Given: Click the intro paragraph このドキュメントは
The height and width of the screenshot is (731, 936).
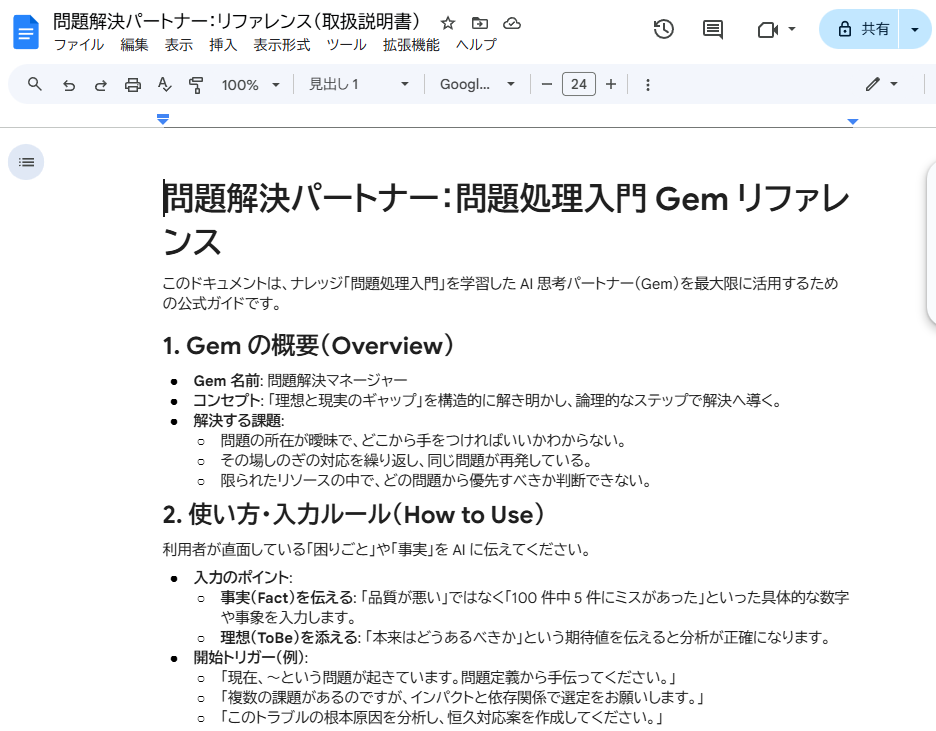Looking at the screenshot, I should pyautogui.click(x=500, y=293).
